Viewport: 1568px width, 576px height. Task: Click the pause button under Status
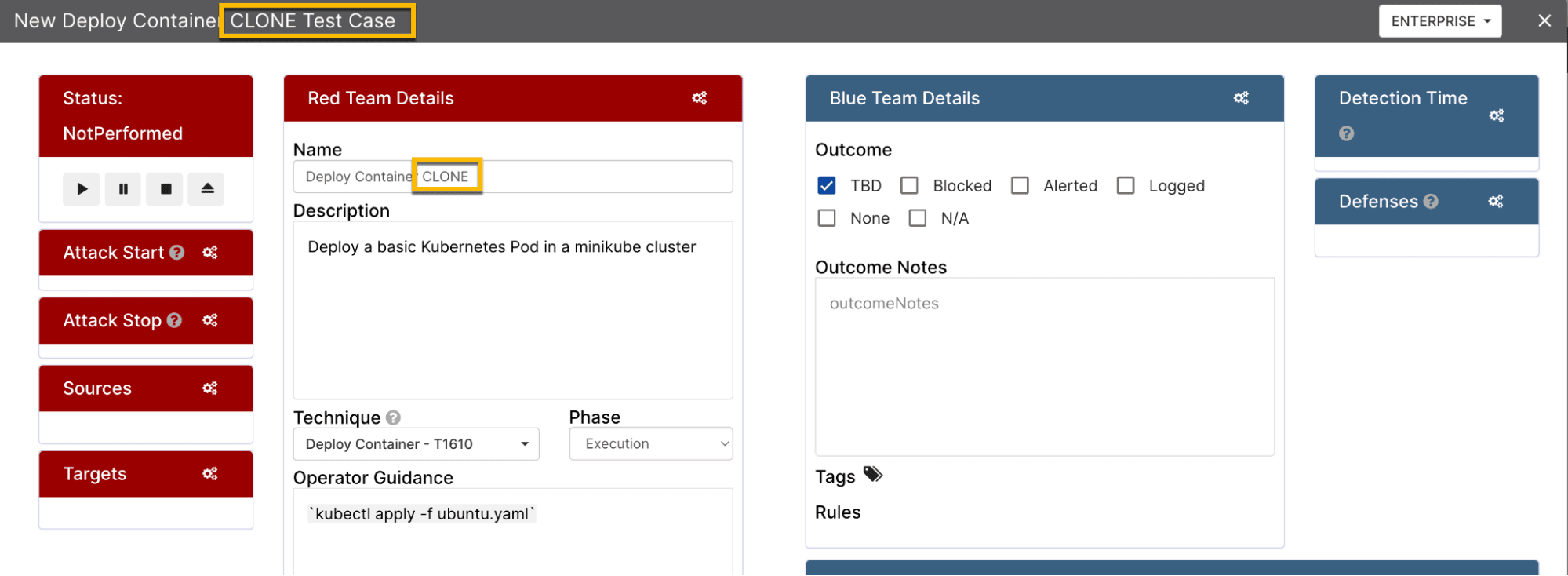[123, 189]
